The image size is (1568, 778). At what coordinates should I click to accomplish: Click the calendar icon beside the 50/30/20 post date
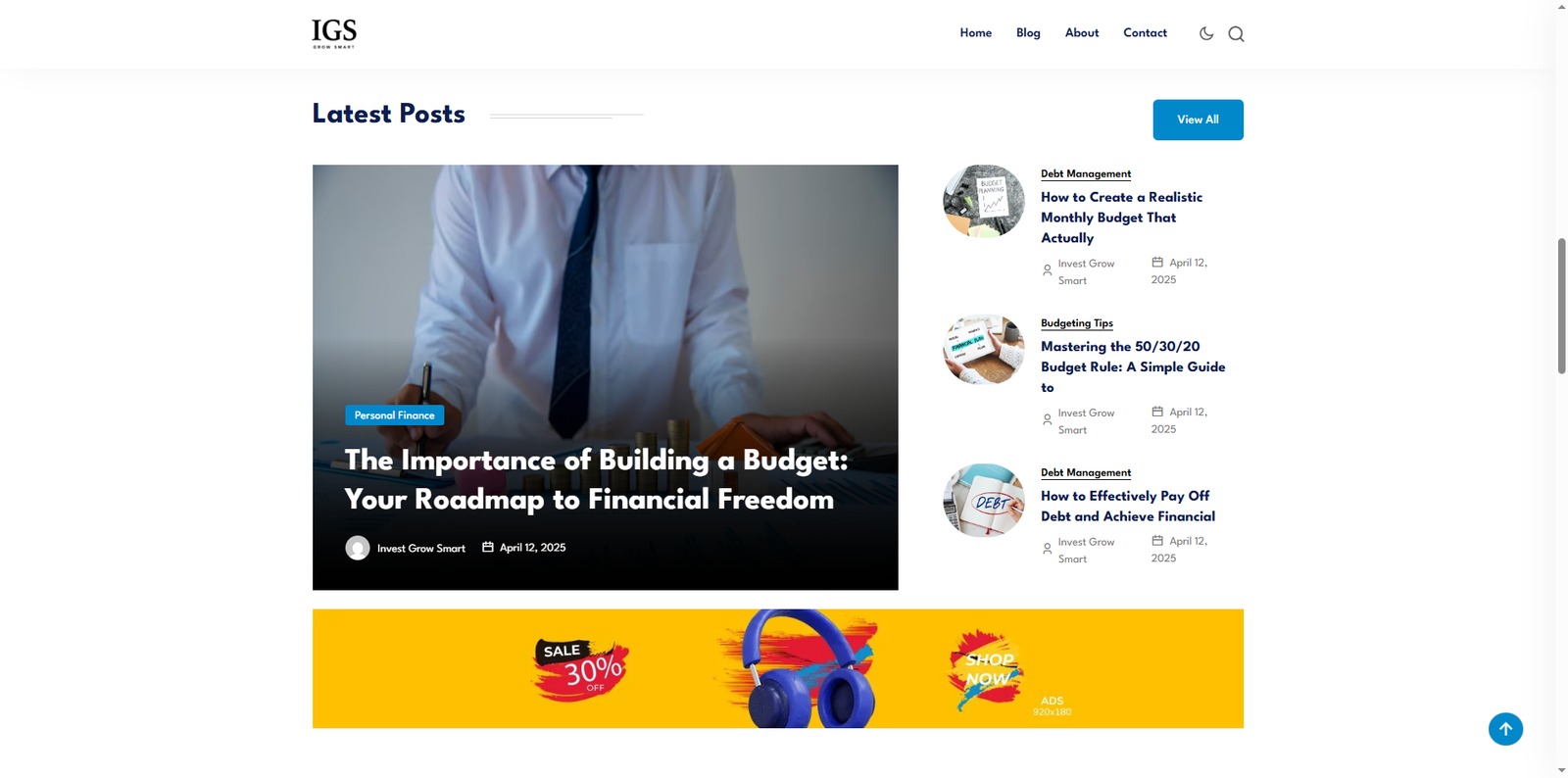click(x=1157, y=412)
